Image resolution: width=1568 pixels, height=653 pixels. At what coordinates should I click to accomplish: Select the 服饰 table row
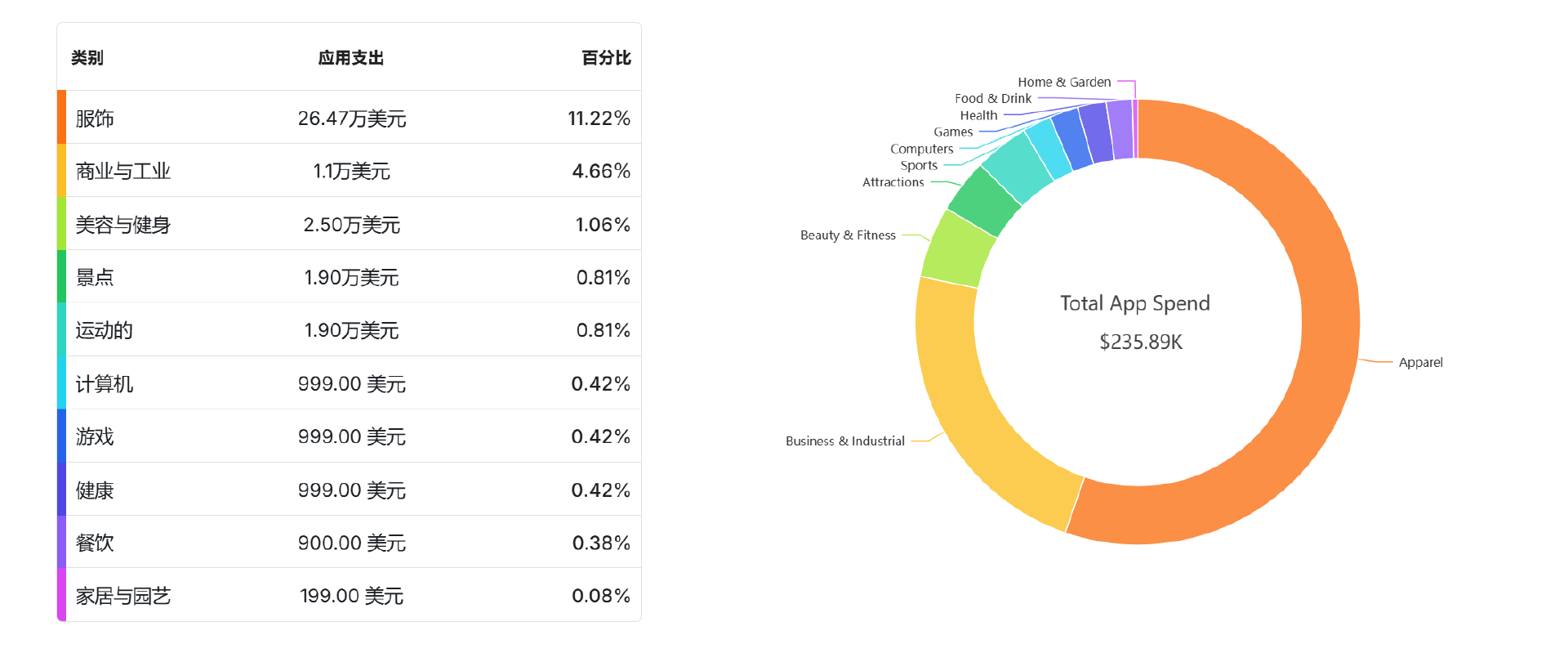point(351,118)
